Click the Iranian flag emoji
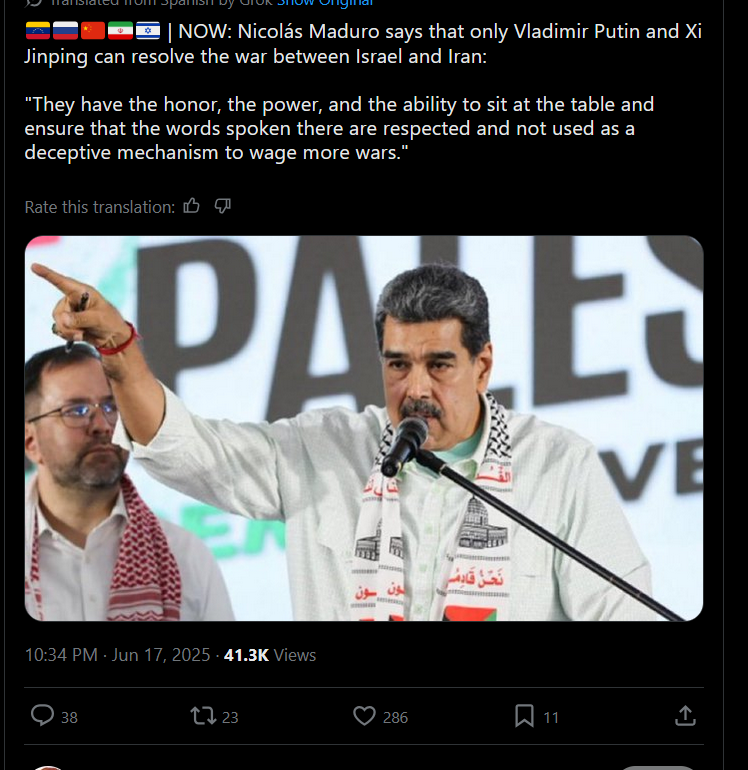This screenshot has height=770, width=748. 120,31
